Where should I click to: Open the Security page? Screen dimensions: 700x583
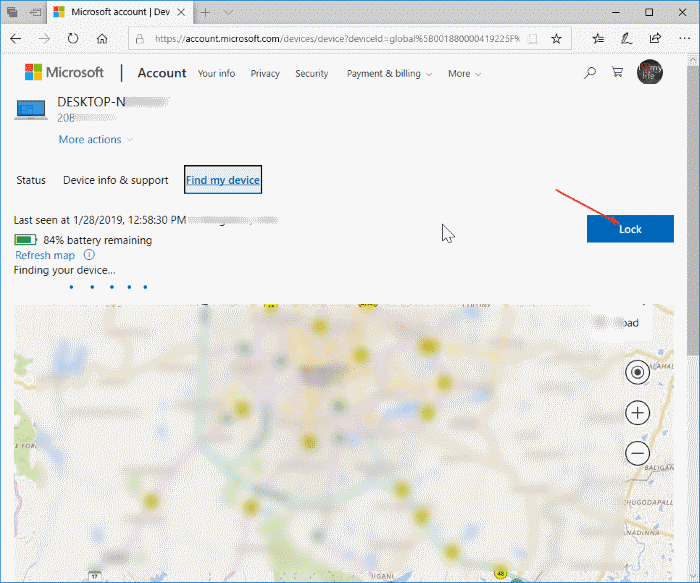click(x=312, y=74)
